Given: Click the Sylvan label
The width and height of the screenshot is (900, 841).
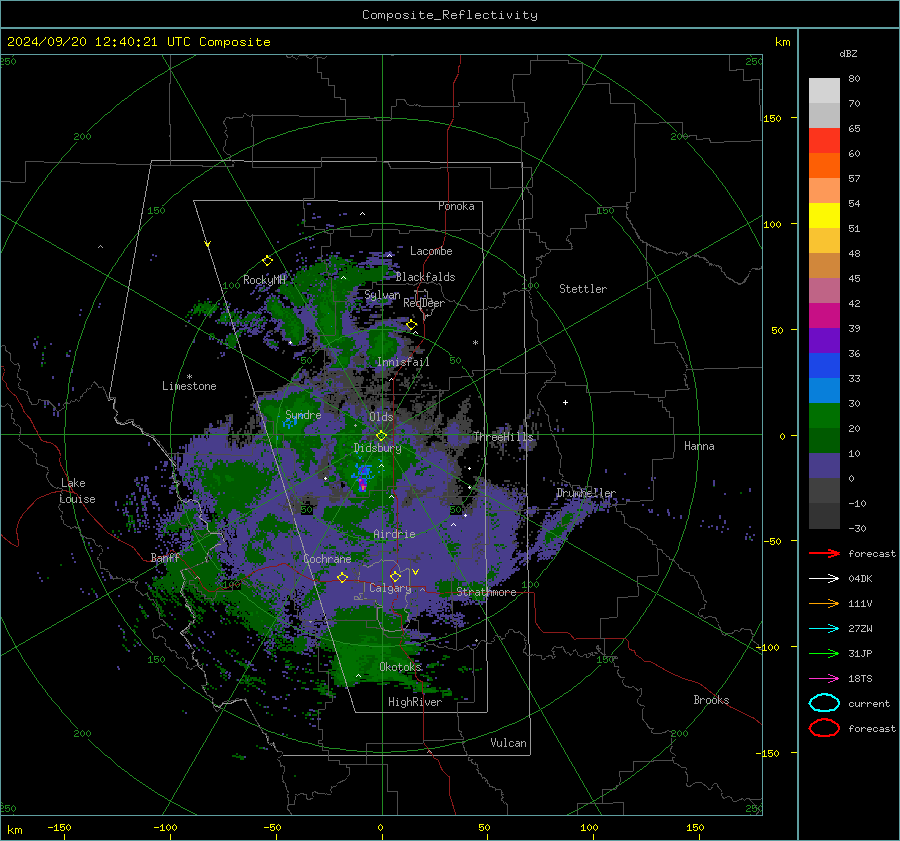Looking at the screenshot, I should [x=382, y=295].
